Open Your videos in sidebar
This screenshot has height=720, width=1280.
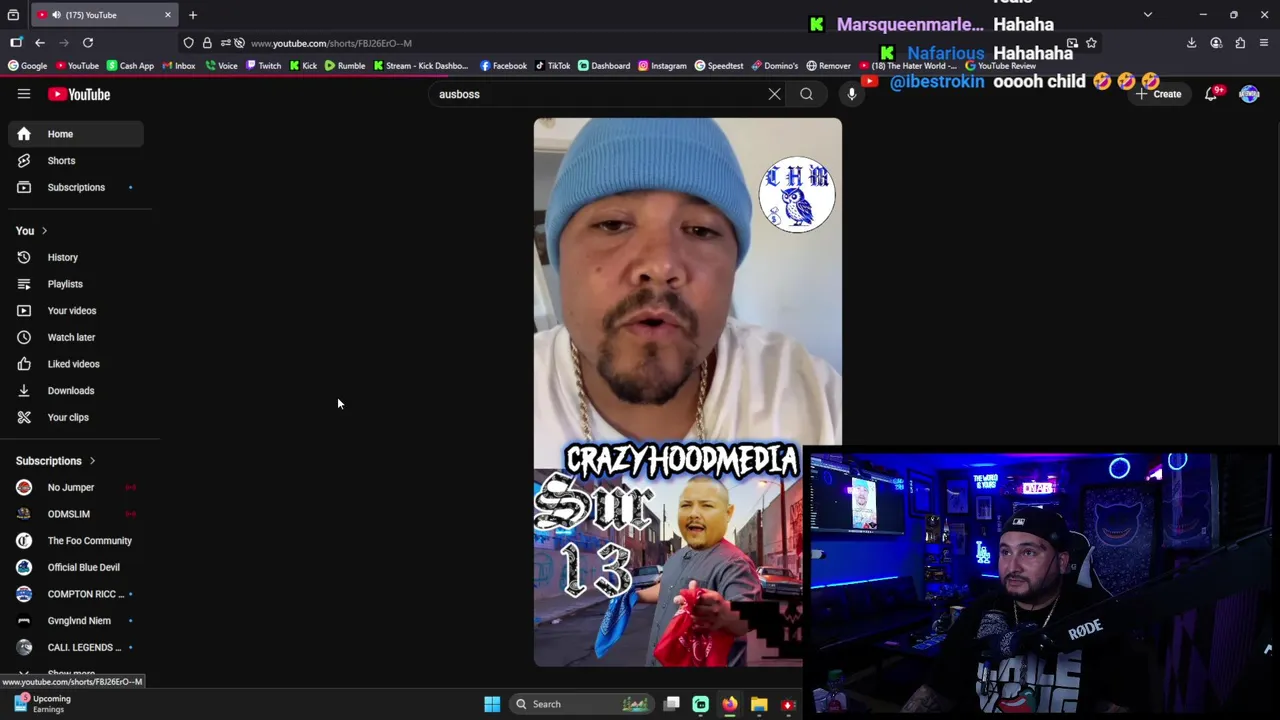[x=76, y=311]
